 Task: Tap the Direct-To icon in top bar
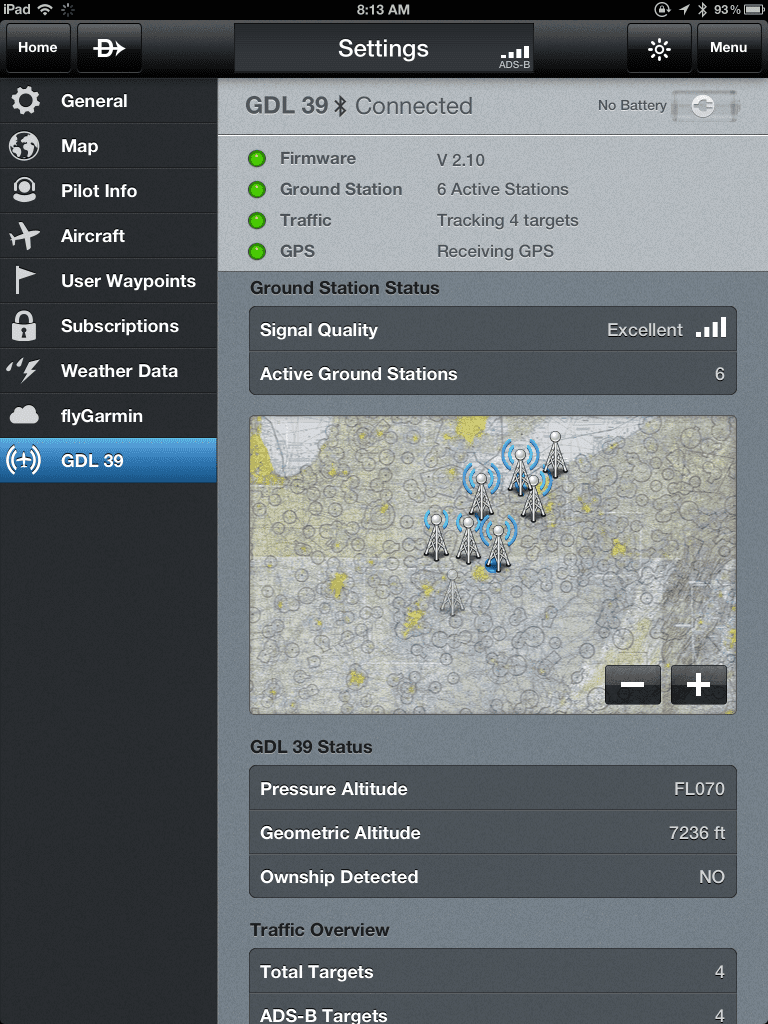tap(109, 48)
